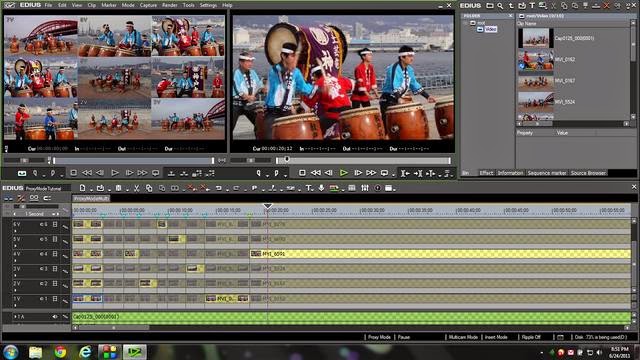
Task: Open the voice-over microphone tool
Action: [321, 188]
